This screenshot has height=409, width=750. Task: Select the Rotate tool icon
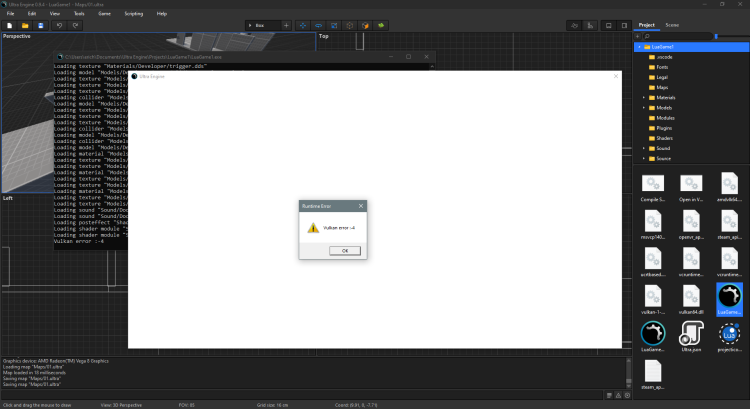[319, 25]
